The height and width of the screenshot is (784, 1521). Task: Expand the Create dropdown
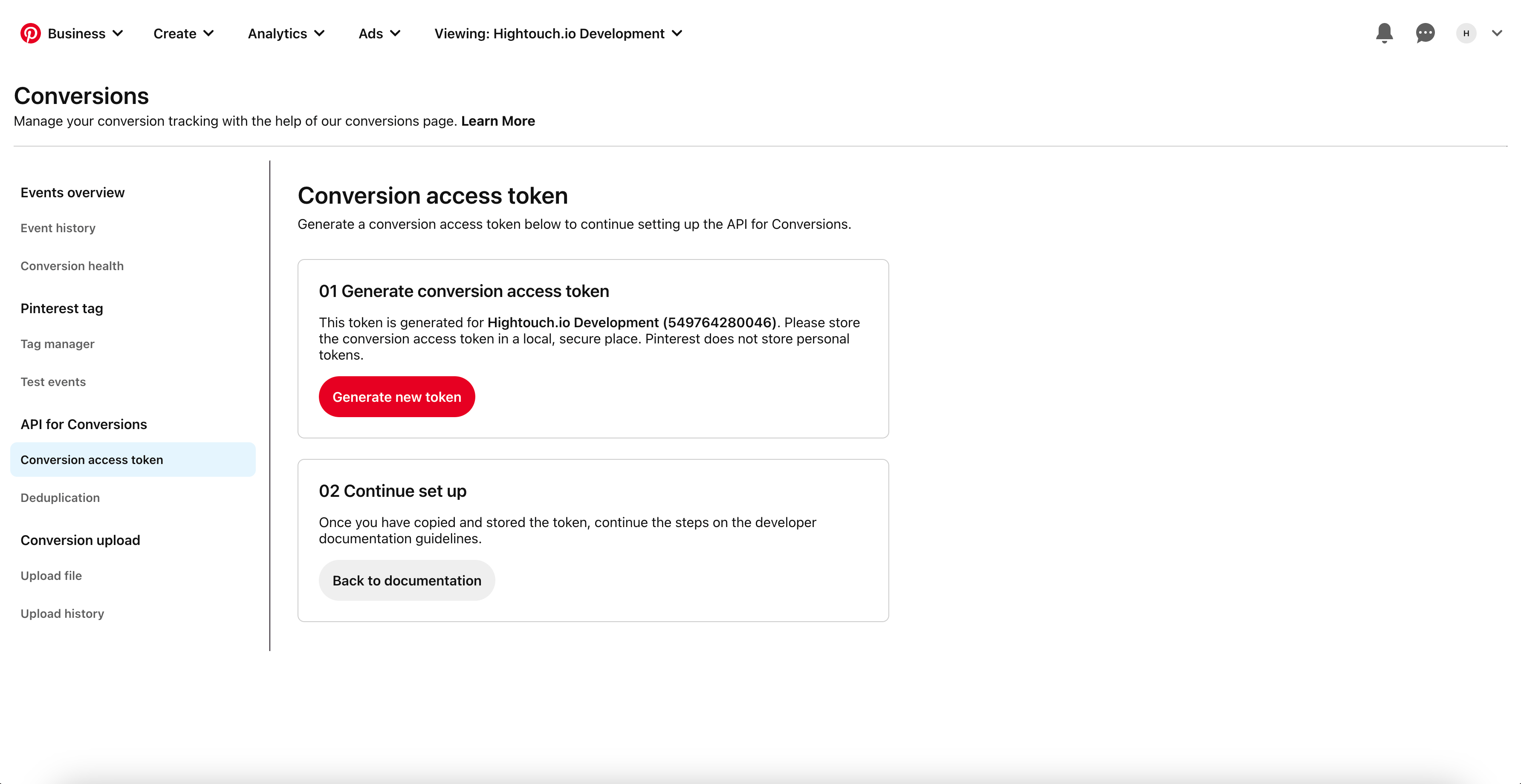point(184,34)
